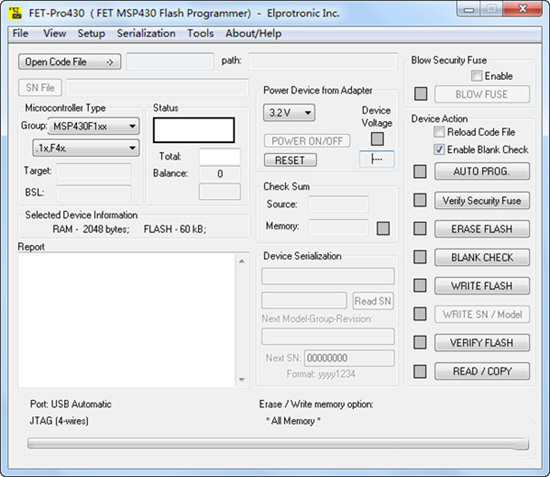Click the Balance value field
Viewport: 550px width, 477px height.
pos(220,174)
